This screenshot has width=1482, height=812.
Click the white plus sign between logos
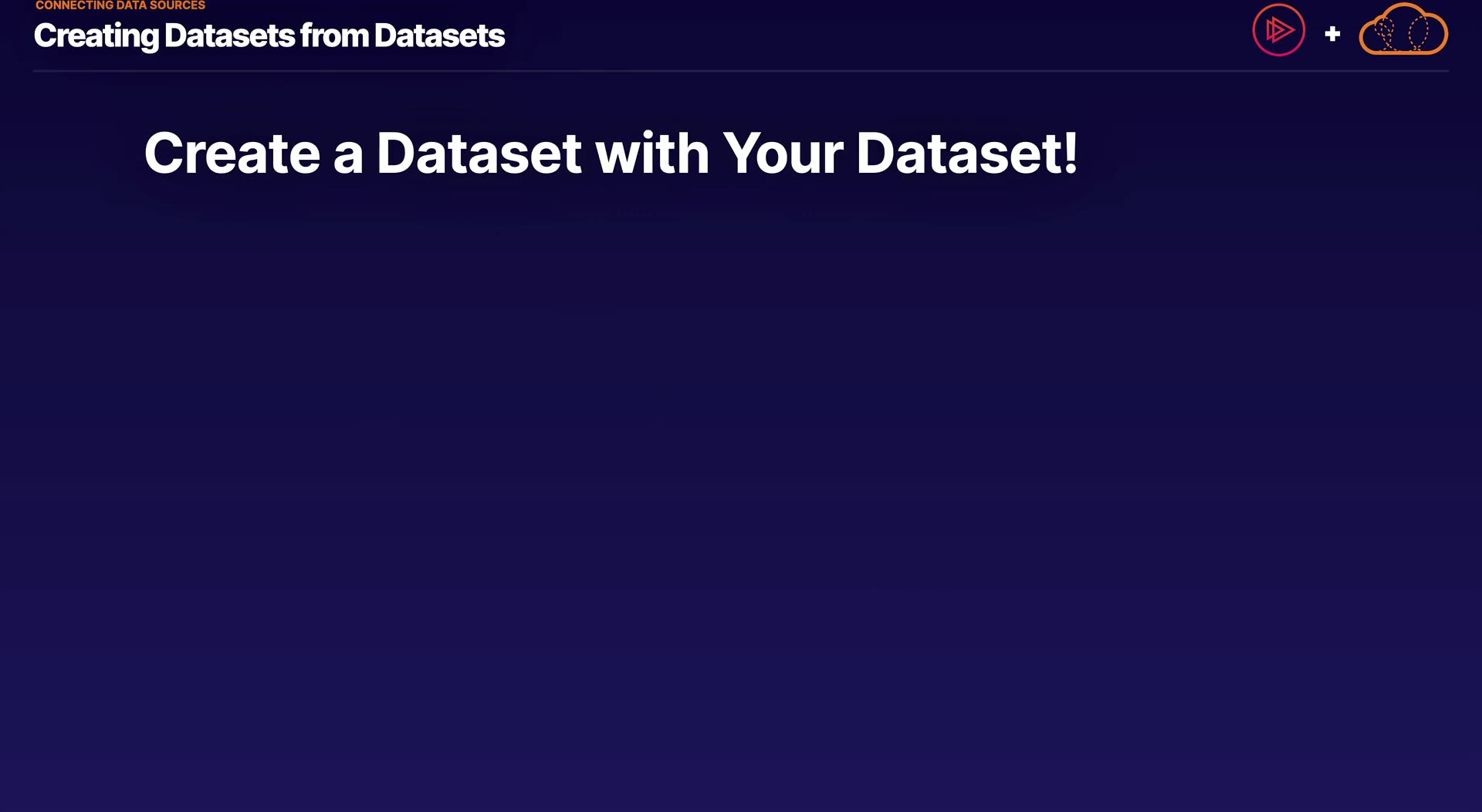click(1332, 34)
